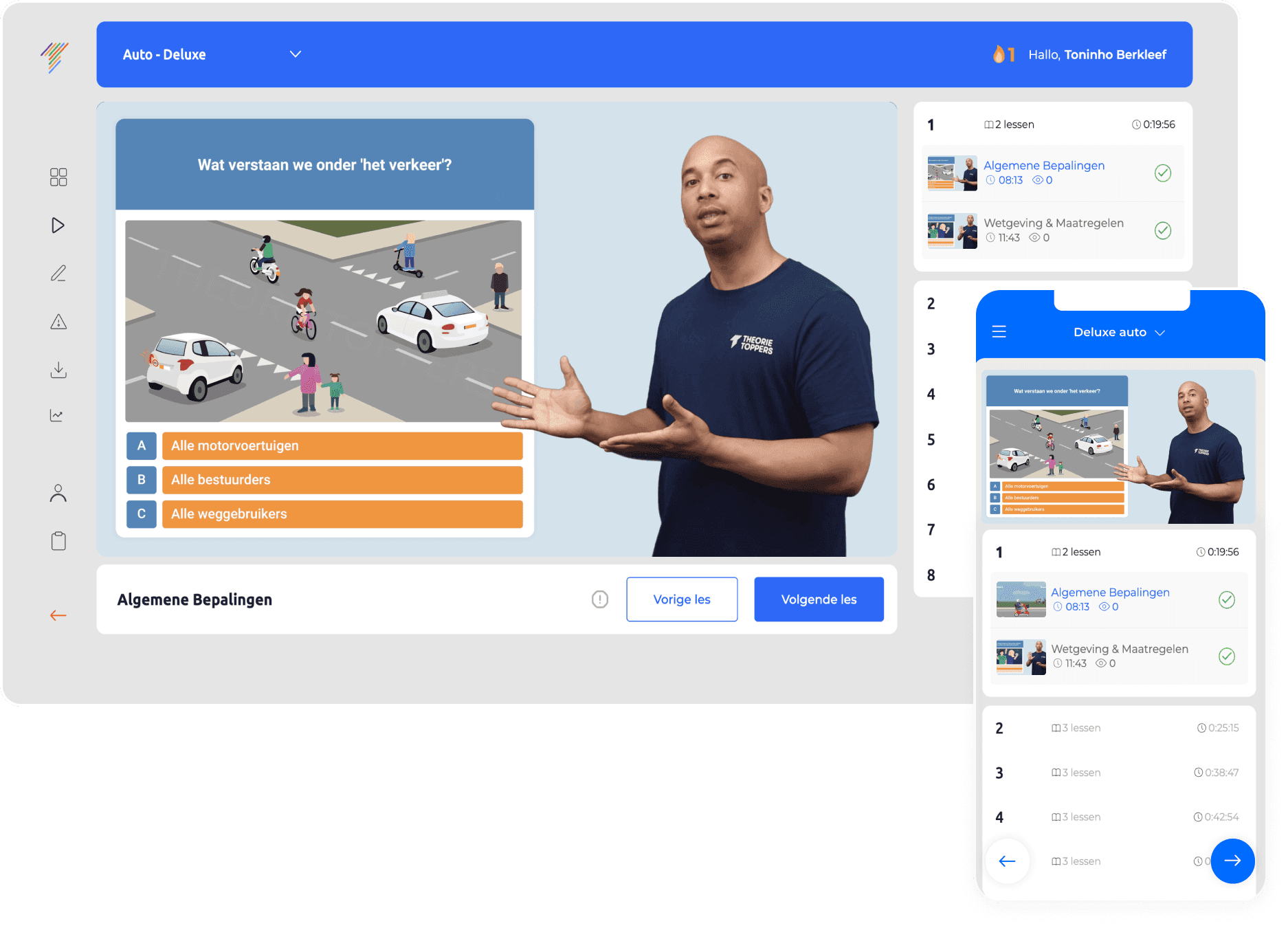Open the dashboard grid icon in sidebar
The image size is (1288, 928).
pyautogui.click(x=58, y=177)
